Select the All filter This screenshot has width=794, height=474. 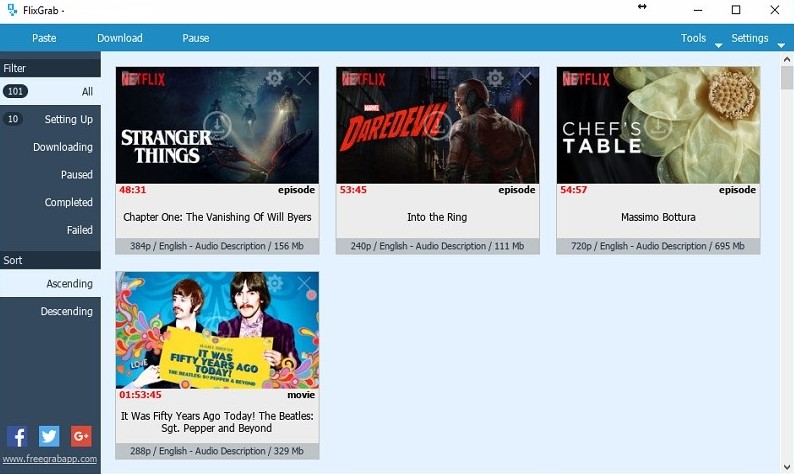(50, 91)
